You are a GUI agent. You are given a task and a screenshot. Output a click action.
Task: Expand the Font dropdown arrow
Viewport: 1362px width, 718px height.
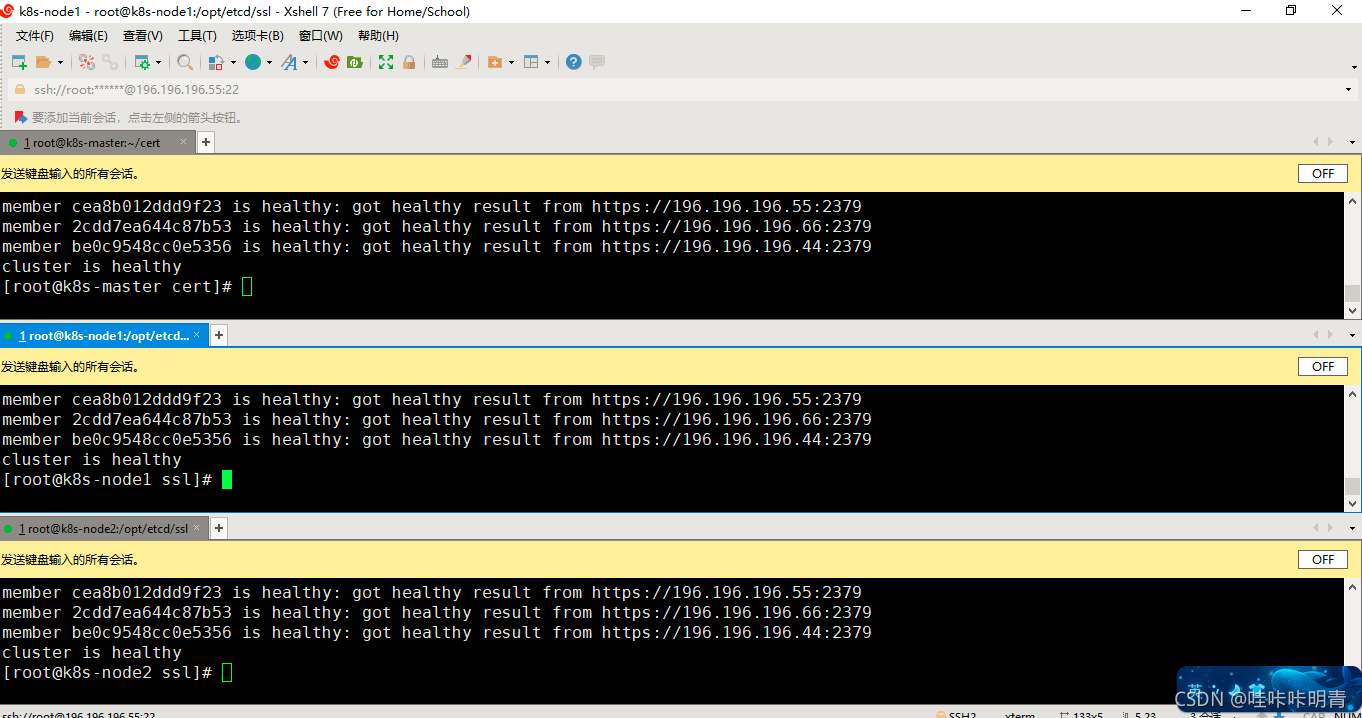[306, 62]
